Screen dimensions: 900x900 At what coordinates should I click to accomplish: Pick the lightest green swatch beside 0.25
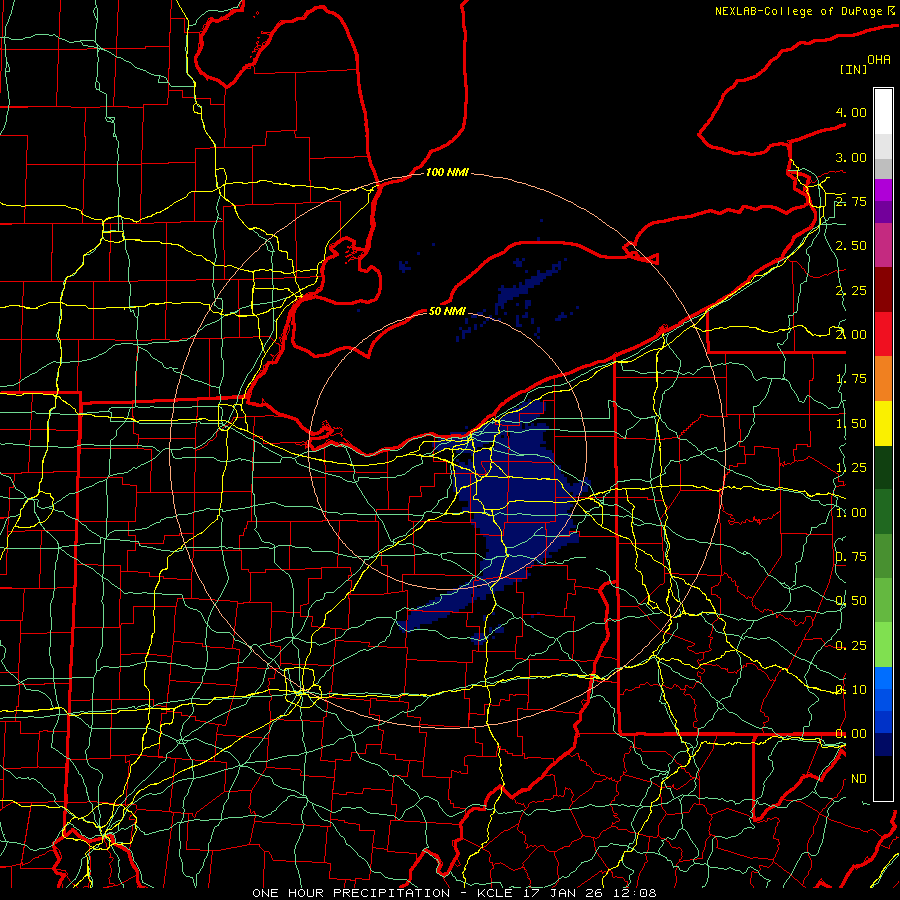883,645
